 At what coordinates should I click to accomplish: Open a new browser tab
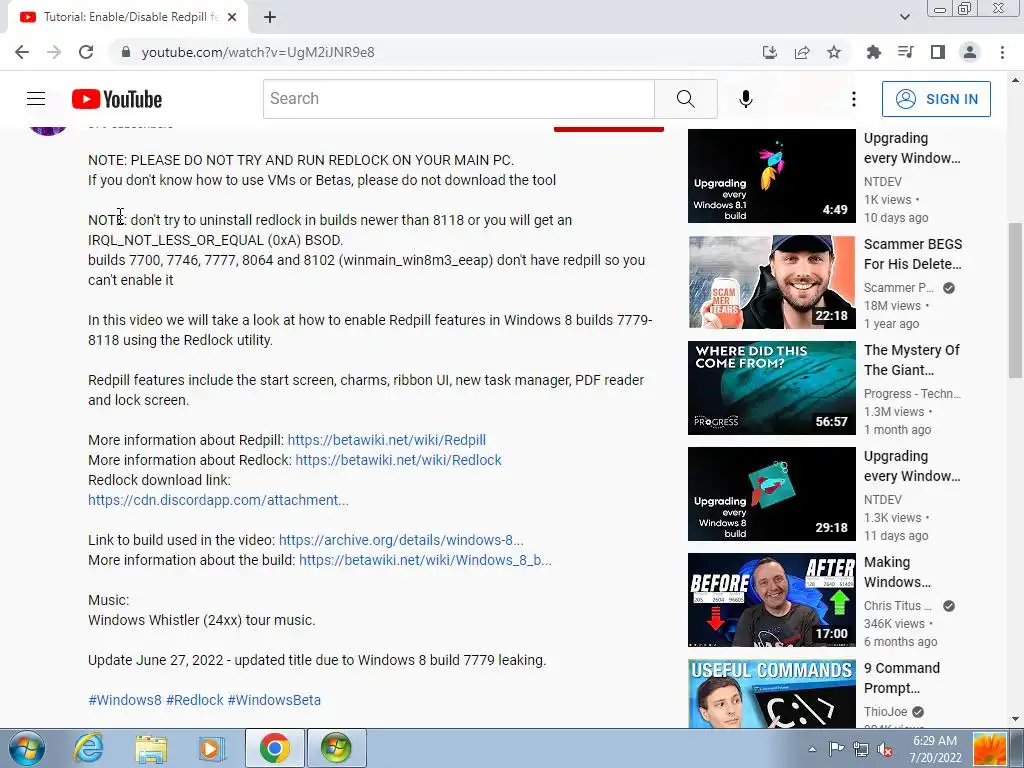click(x=270, y=17)
